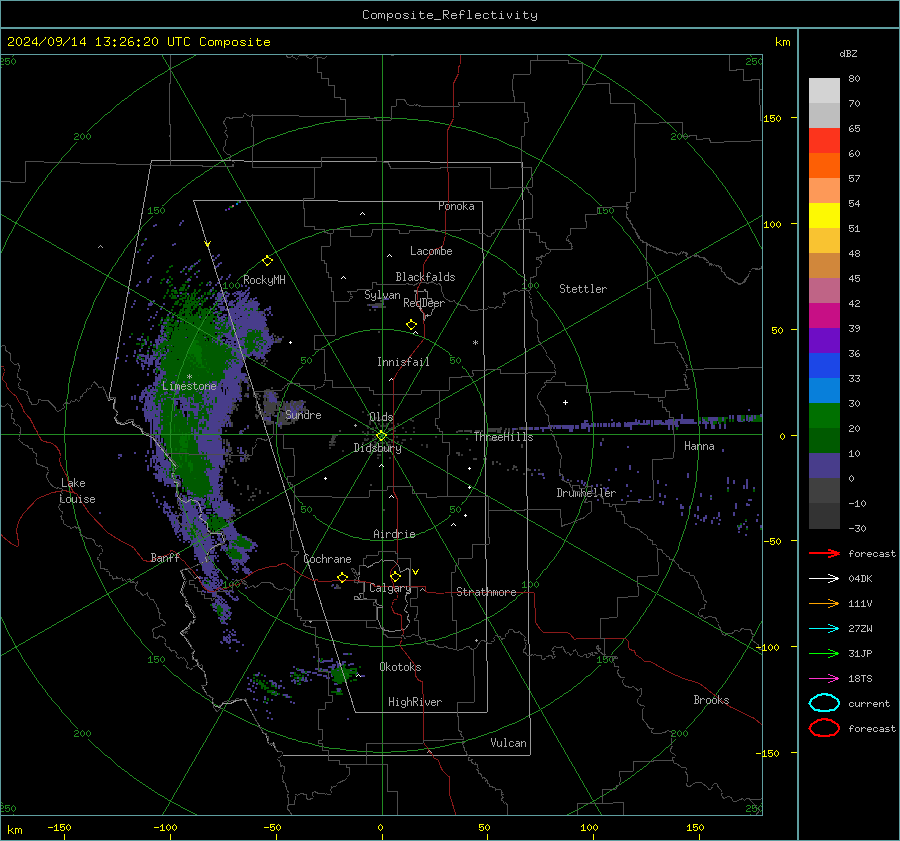This screenshot has height=841, width=900.
Task: Click the Olds city label
Action: click(381, 417)
